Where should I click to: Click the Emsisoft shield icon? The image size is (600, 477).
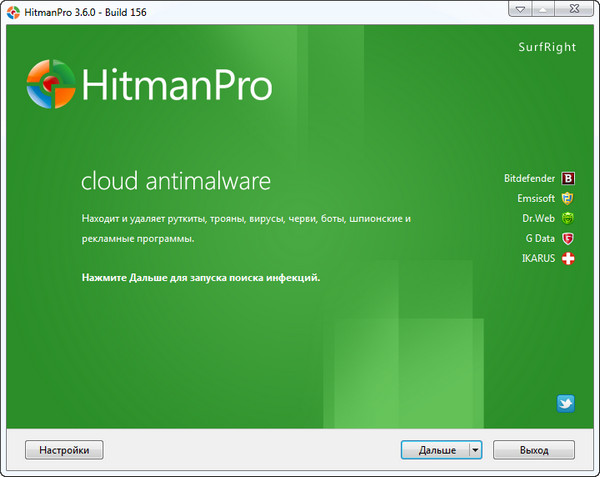(567, 199)
